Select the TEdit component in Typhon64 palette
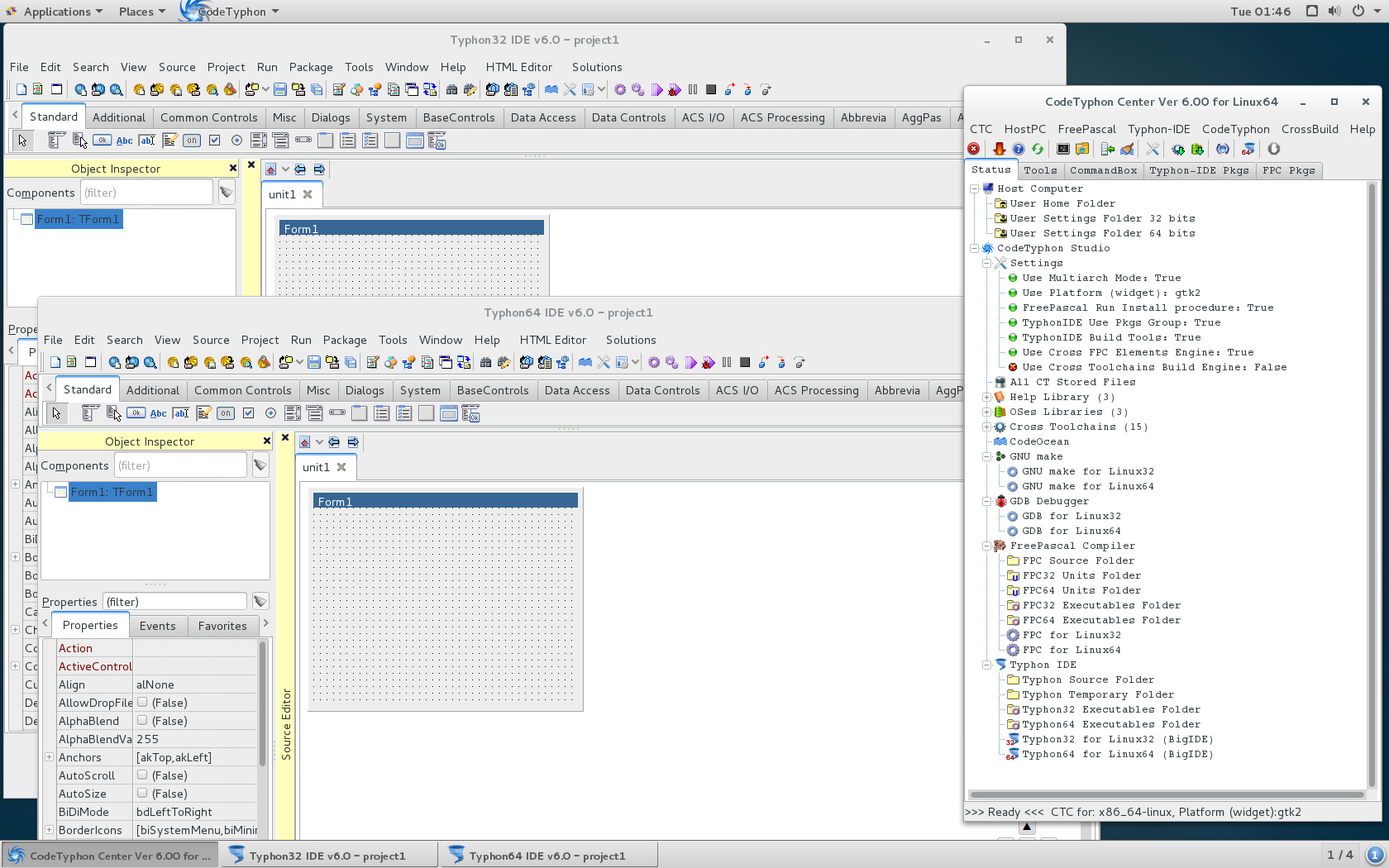This screenshot has height=868, width=1389. 181,413
